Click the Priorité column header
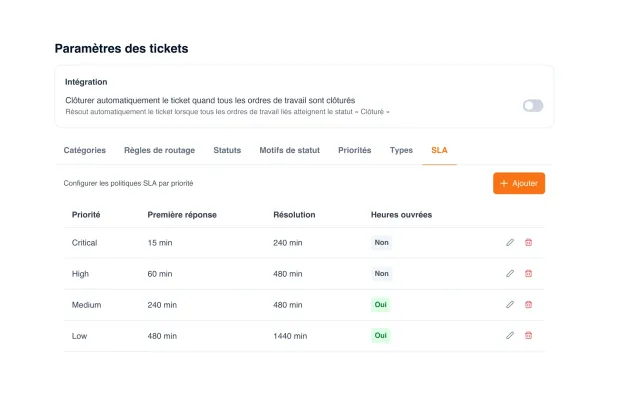This screenshot has width=624, height=393. pyautogui.click(x=86, y=215)
